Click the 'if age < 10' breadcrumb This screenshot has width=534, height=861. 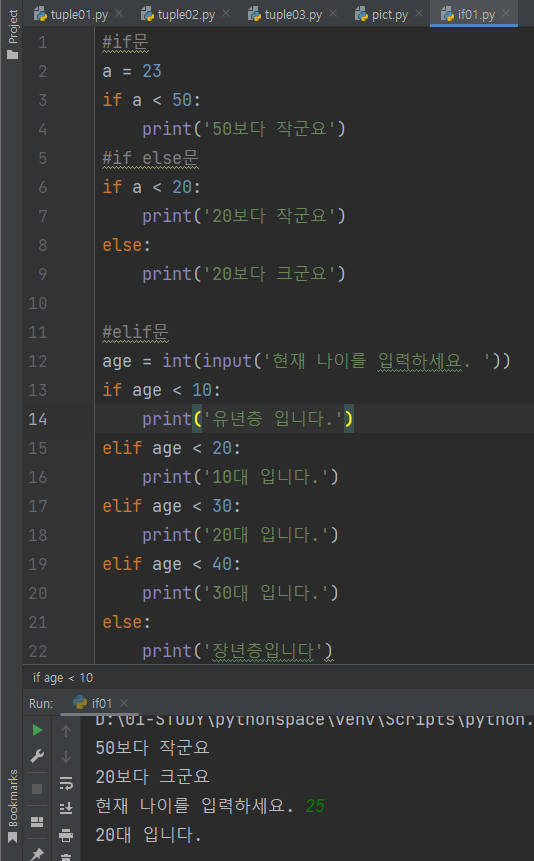[x=63, y=678]
